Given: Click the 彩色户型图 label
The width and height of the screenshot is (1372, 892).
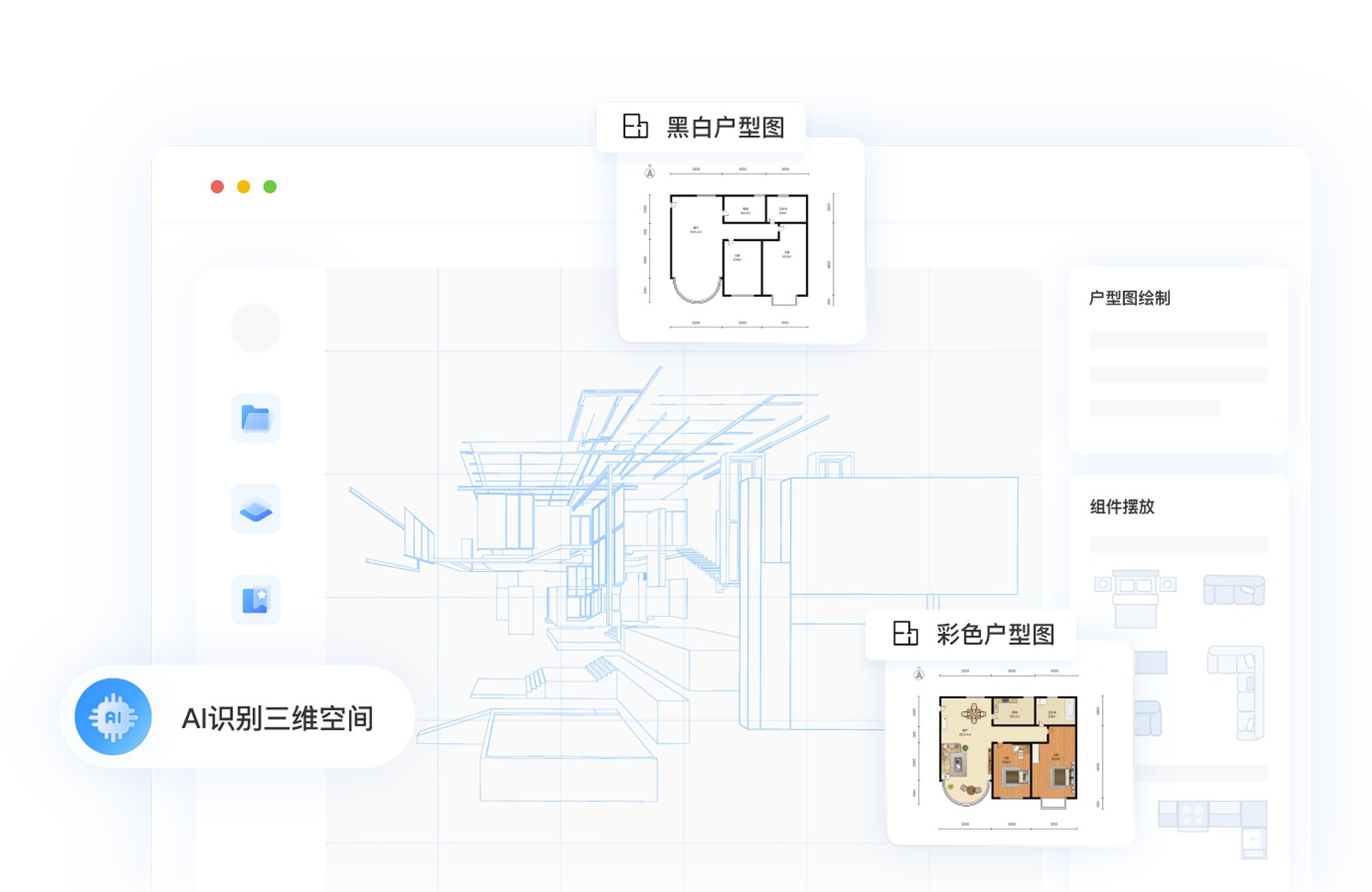Looking at the screenshot, I should [995, 635].
